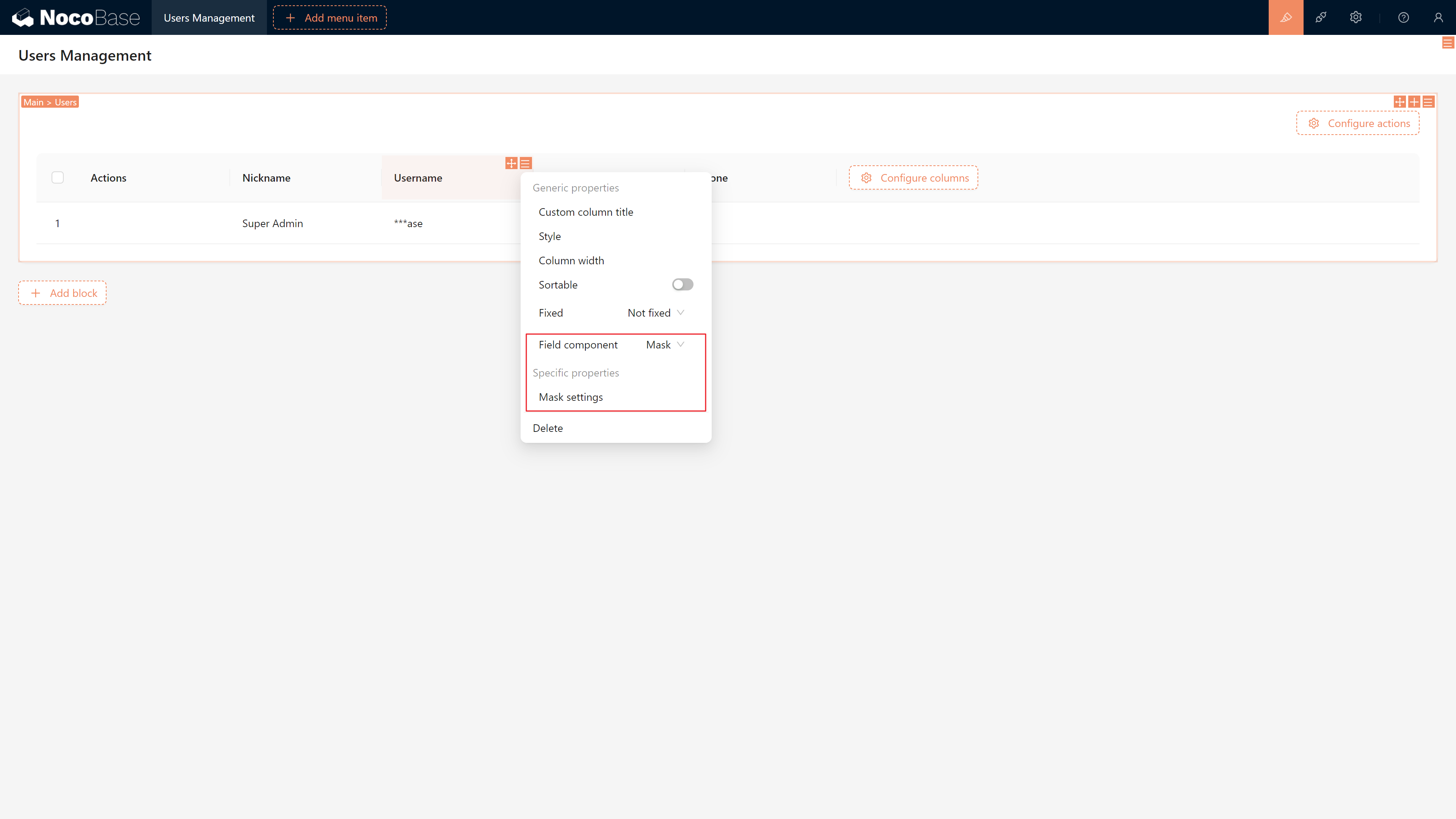1456x819 pixels.
Task: Toggle the Sortable switch
Action: (x=682, y=284)
